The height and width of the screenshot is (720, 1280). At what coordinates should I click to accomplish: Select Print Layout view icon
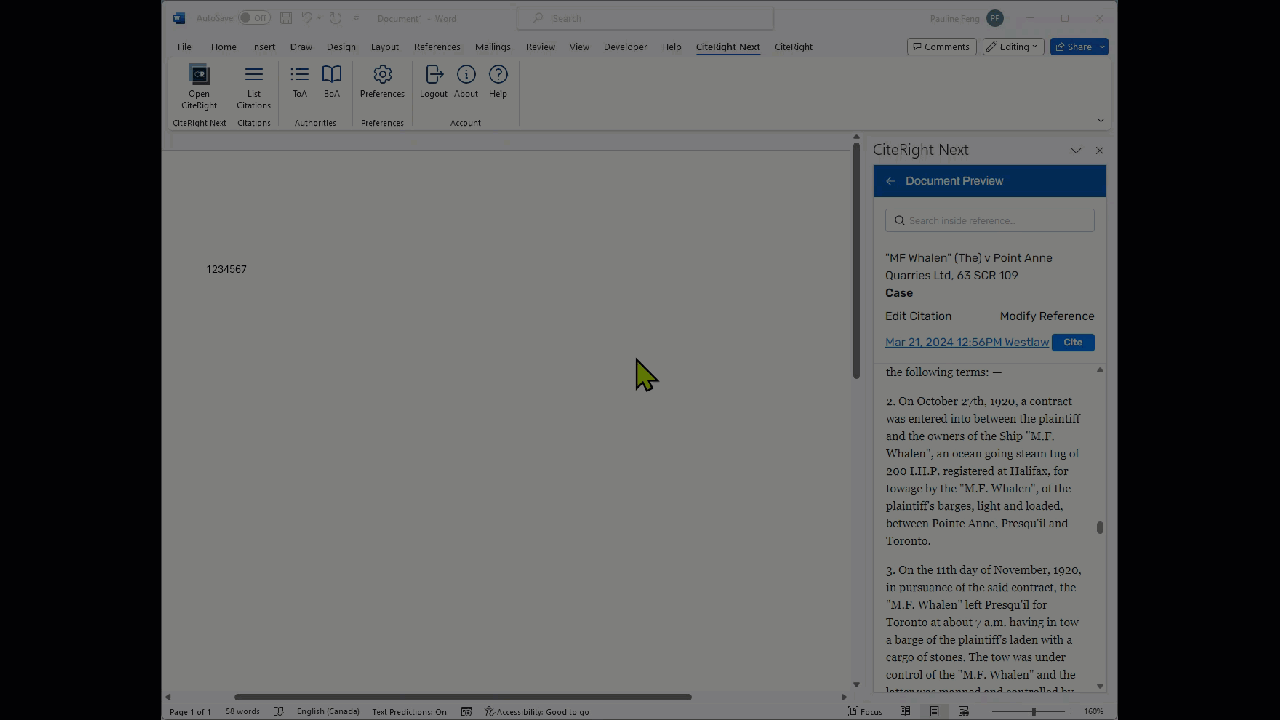934,711
